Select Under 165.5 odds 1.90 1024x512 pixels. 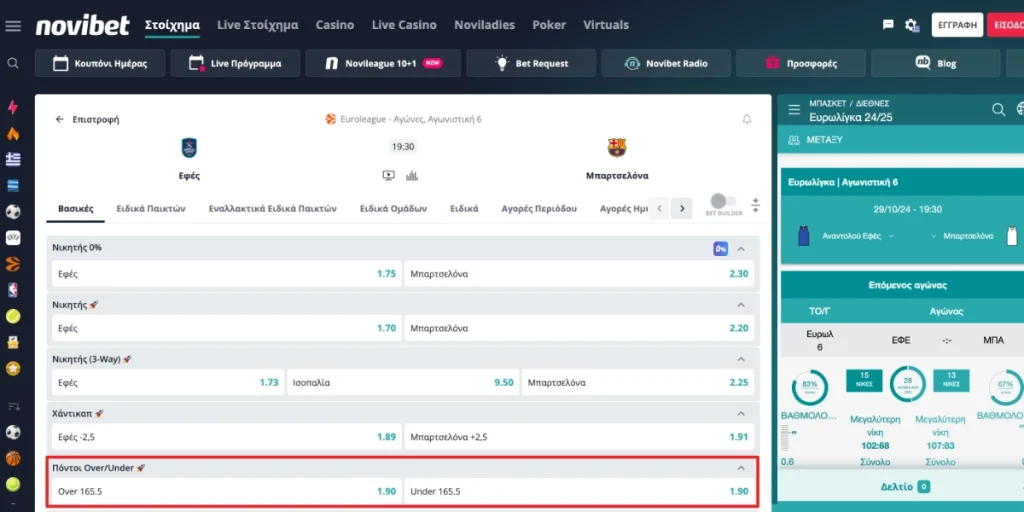579,491
